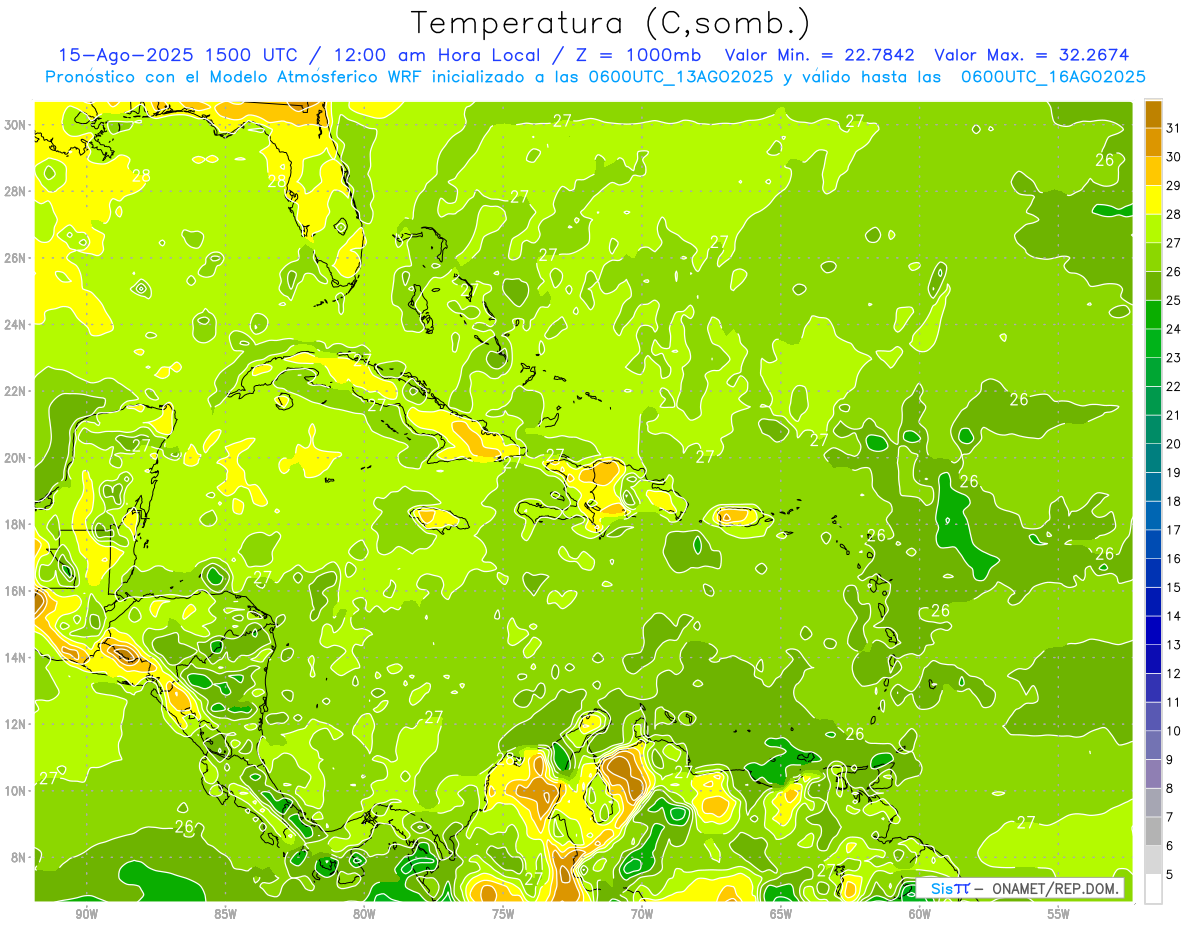
Task: Click the blue swatch between 15 and 16
Action: click(x=1153, y=573)
